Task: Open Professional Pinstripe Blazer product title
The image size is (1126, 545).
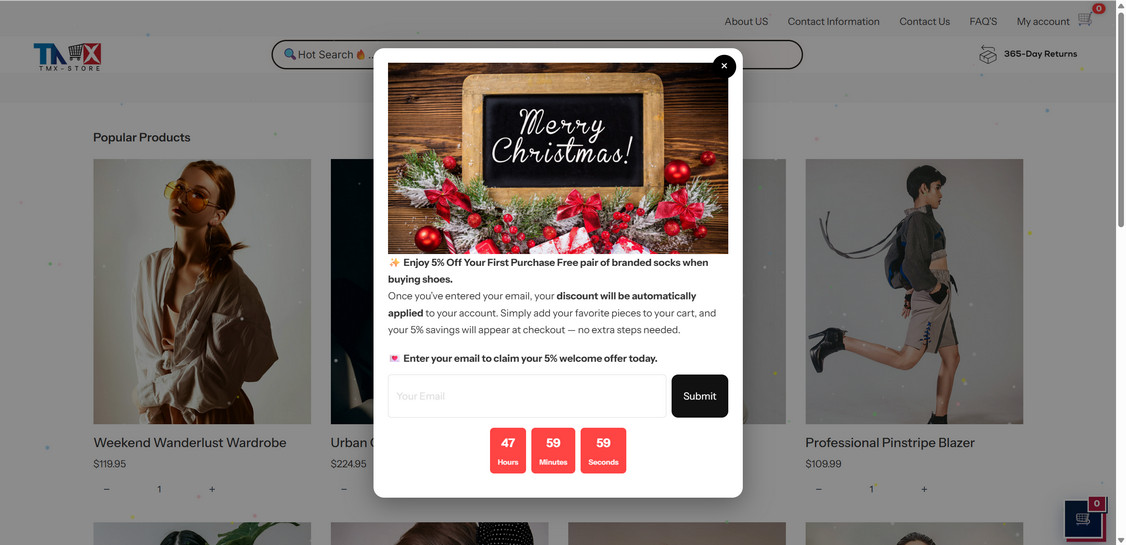Action: [x=890, y=442]
